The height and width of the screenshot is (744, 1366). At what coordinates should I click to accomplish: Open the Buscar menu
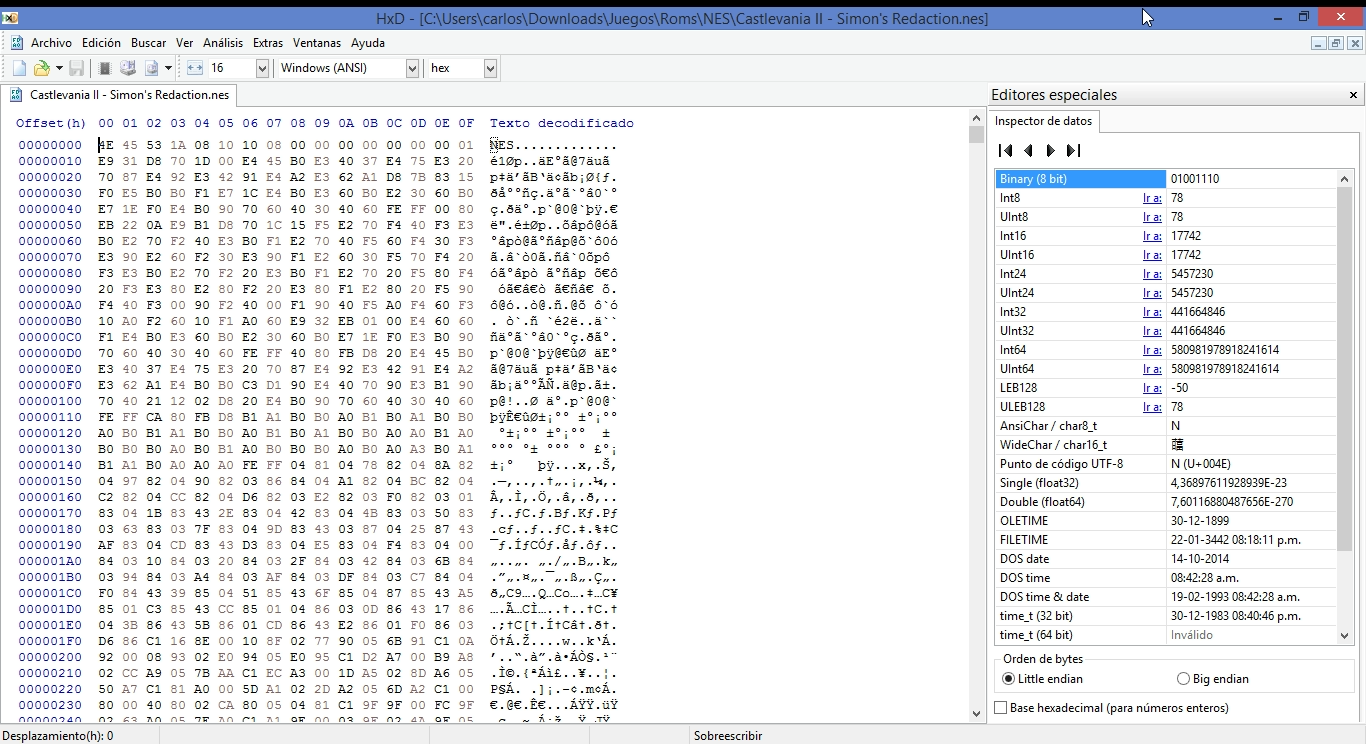click(x=149, y=43)
